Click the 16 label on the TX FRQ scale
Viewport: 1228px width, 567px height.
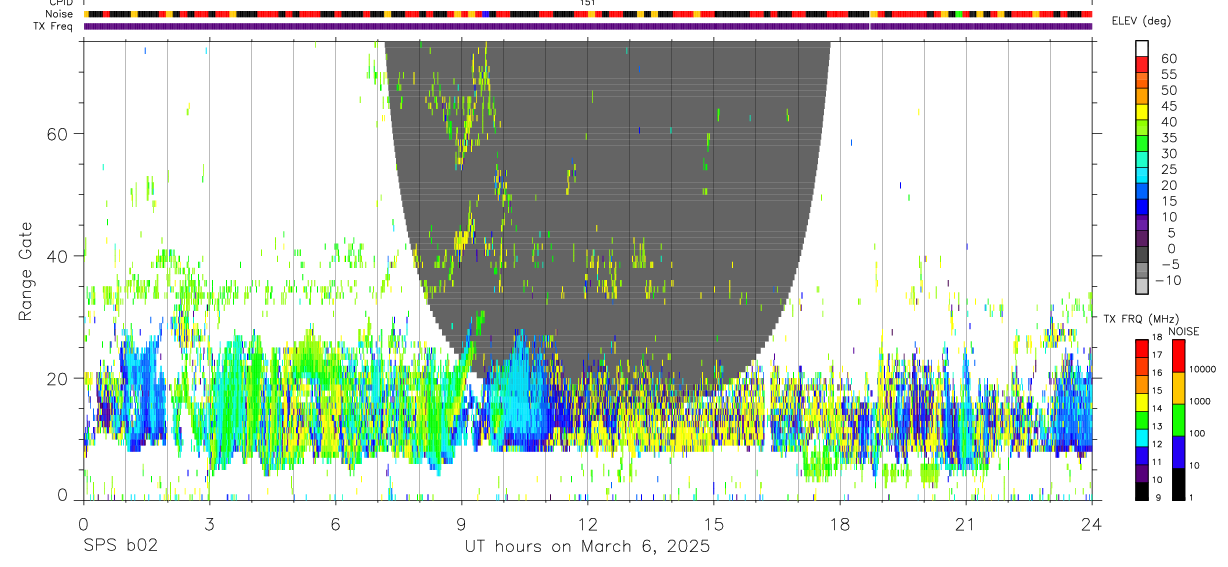click(x=1158, y=373)
